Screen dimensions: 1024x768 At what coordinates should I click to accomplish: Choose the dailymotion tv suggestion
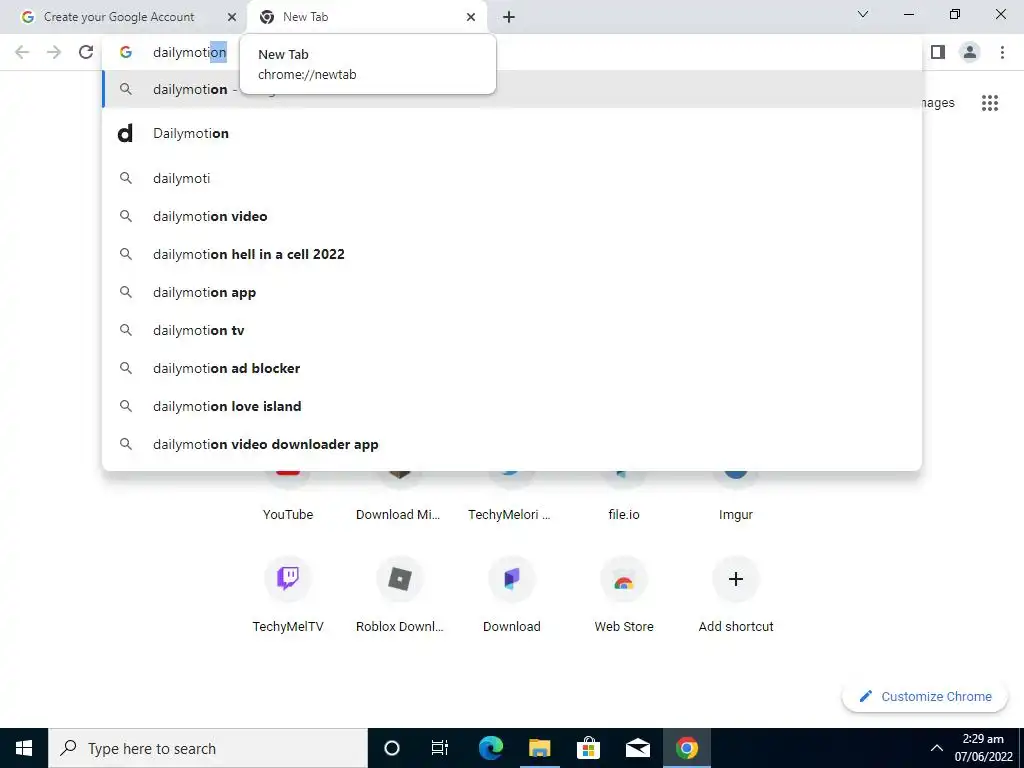(512, 330)
